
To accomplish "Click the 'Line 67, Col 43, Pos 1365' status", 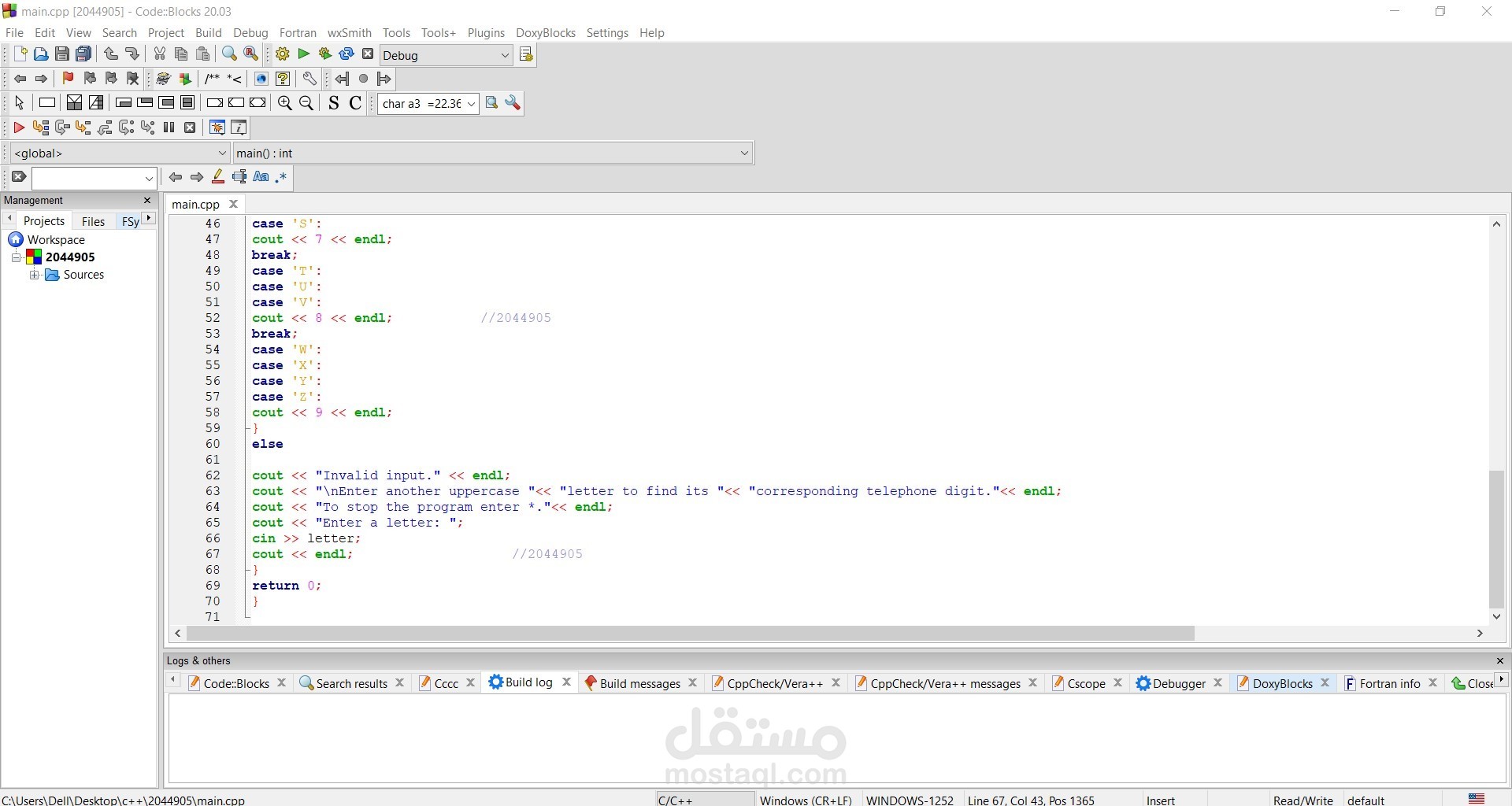I will point(1031,800).
